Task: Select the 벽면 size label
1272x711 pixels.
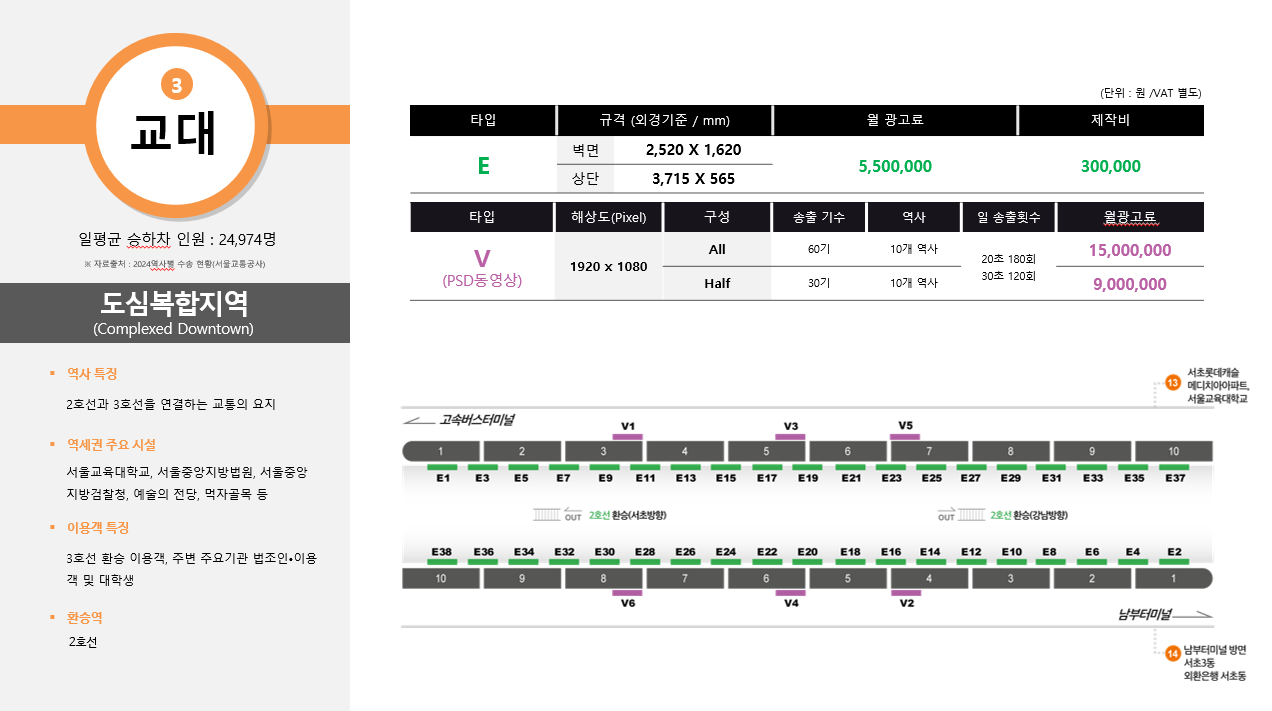Action: pyautogui.click(x=584, y=150)
